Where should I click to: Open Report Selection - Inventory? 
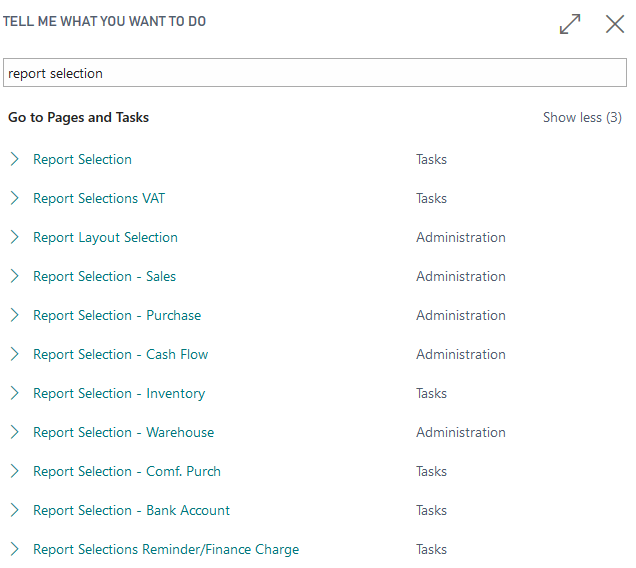pyautogui.click(x=119, y=393)
